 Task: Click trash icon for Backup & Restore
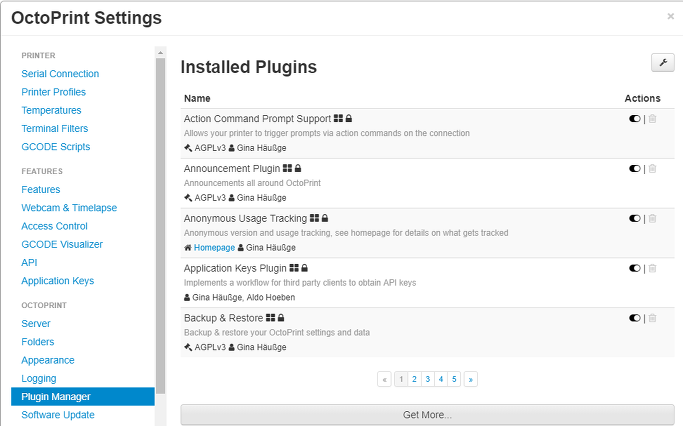point(652,318)
